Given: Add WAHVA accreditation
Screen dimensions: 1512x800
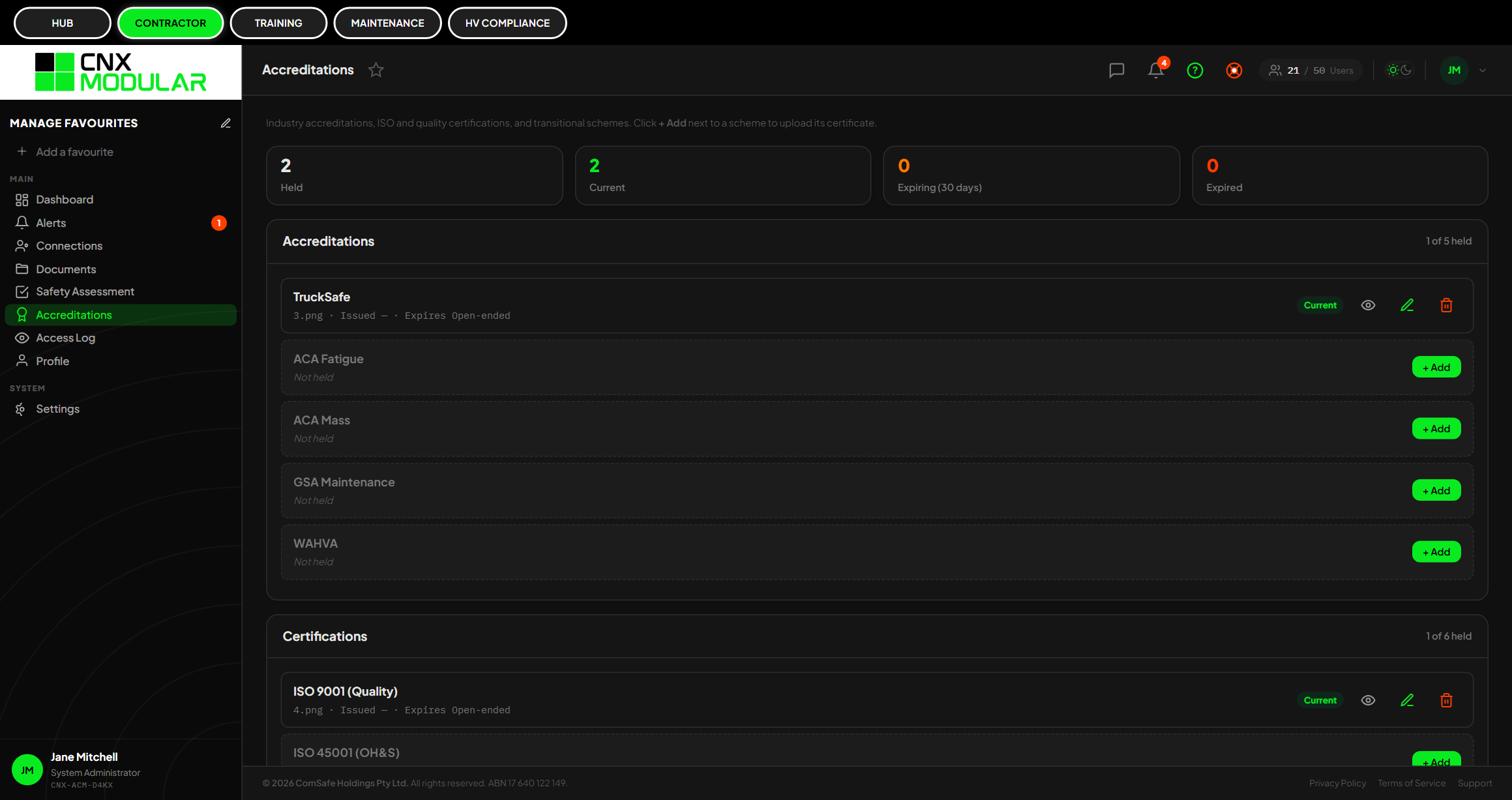Looking at the screenshot, I should 1436,552.
